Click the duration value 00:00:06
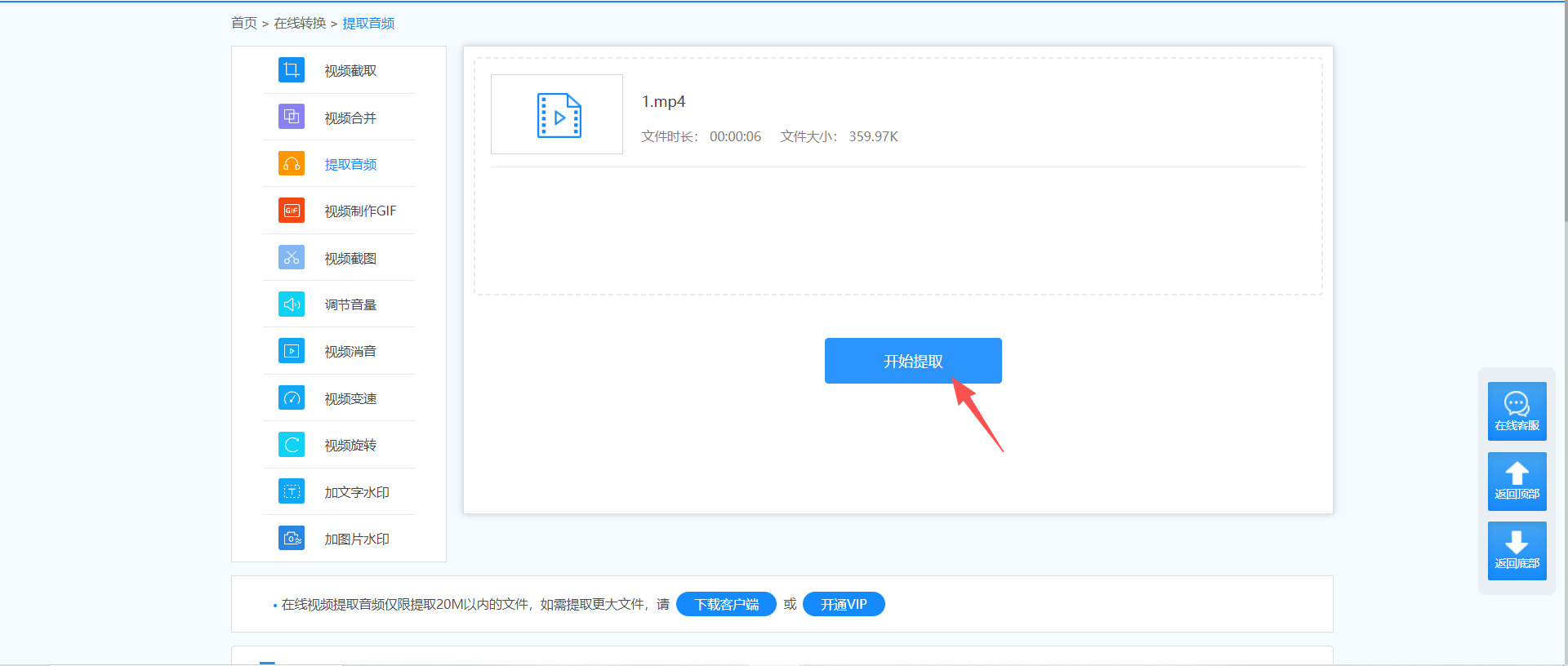The image size is (1568, 666). click(735, 136)
